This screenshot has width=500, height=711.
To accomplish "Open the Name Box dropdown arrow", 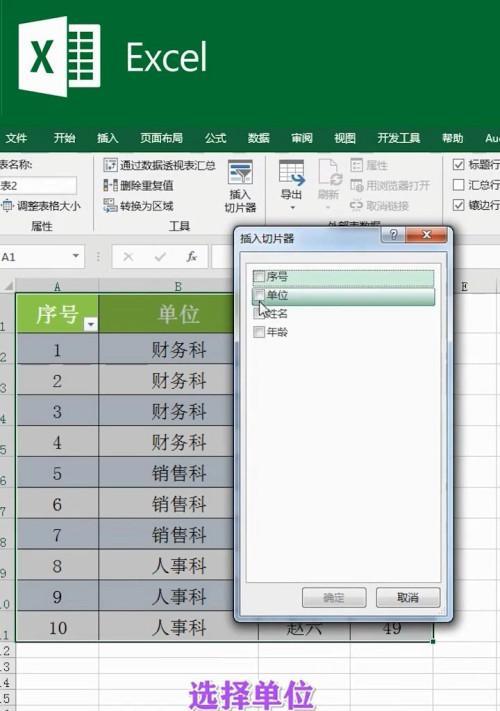I will (76, 256).
